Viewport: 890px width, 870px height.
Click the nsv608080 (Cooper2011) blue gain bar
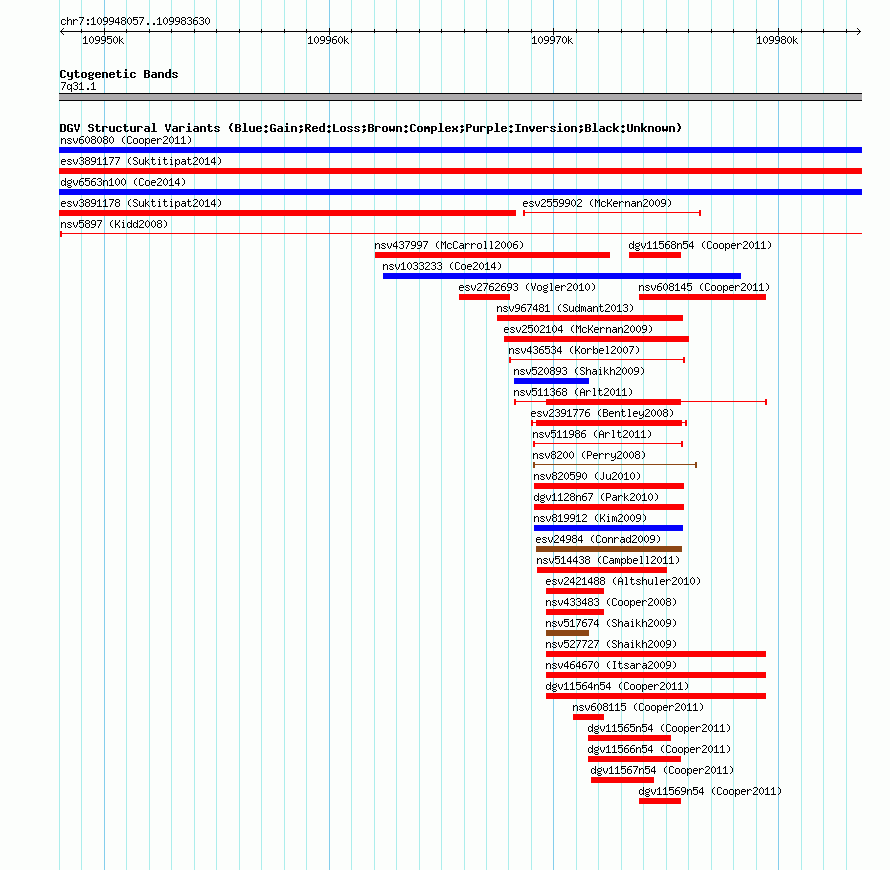point(460,150)
